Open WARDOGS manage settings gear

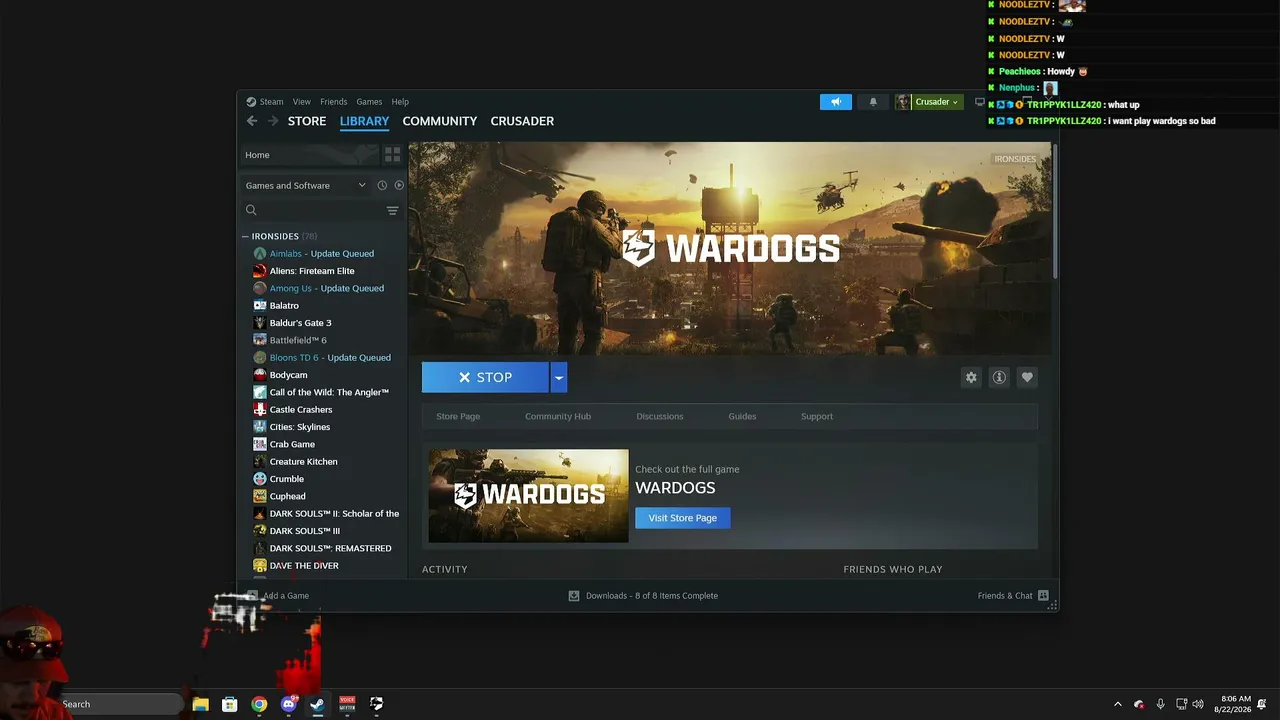(970, 377)
